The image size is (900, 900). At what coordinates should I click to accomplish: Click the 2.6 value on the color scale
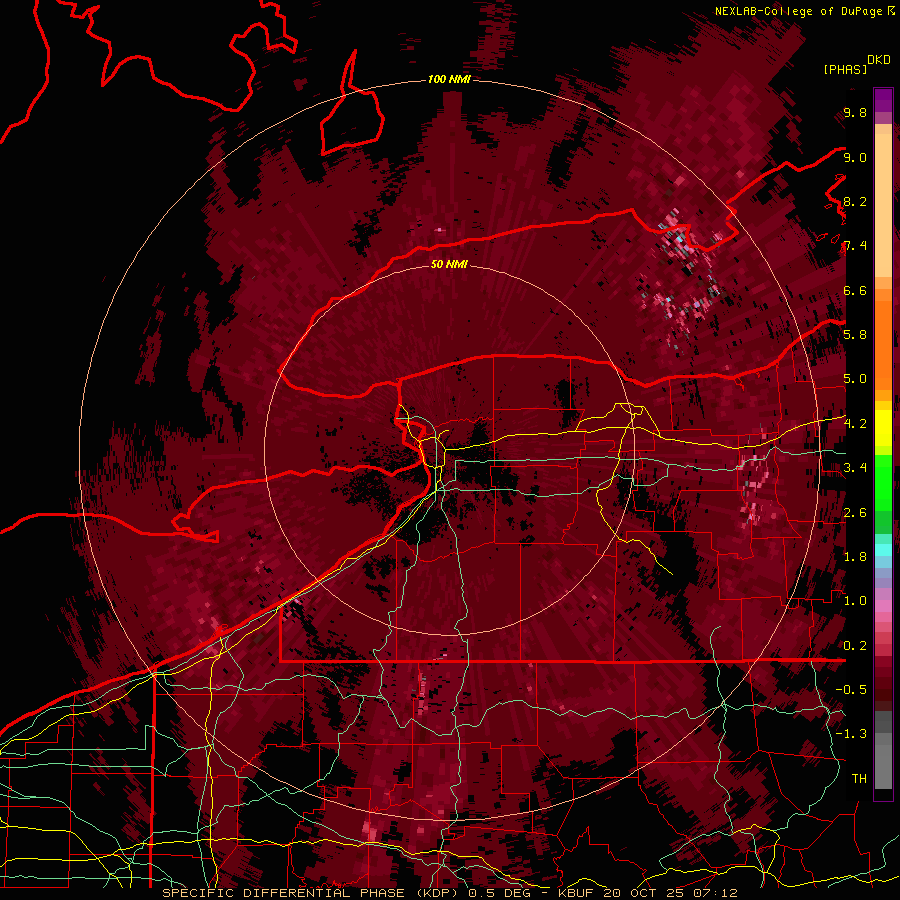tap(855, 512)
